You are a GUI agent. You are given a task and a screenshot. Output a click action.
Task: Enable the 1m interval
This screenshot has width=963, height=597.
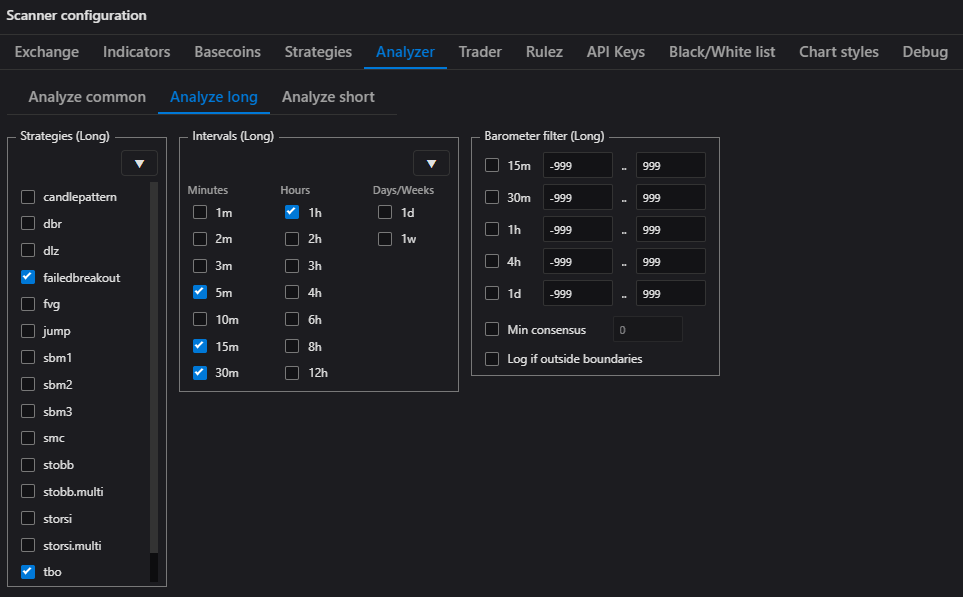click(x=200, y=213)
